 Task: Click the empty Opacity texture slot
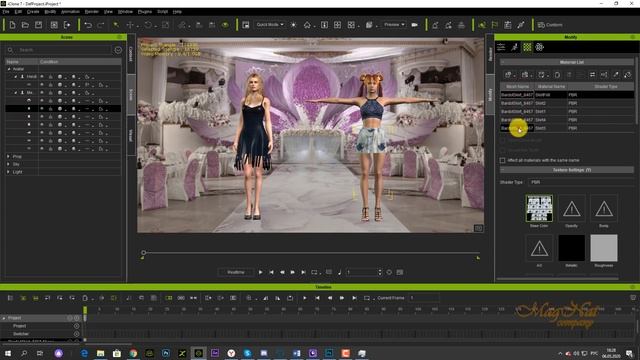[x=571, y=209]
